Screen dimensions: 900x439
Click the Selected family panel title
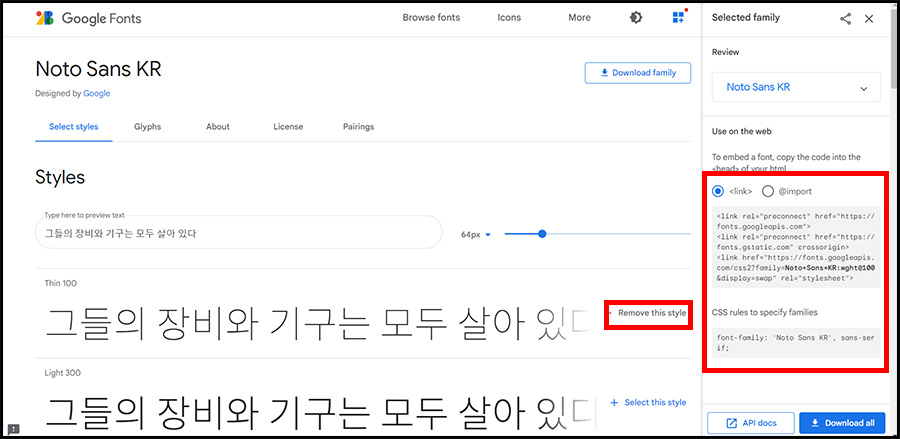pos(746,18)
